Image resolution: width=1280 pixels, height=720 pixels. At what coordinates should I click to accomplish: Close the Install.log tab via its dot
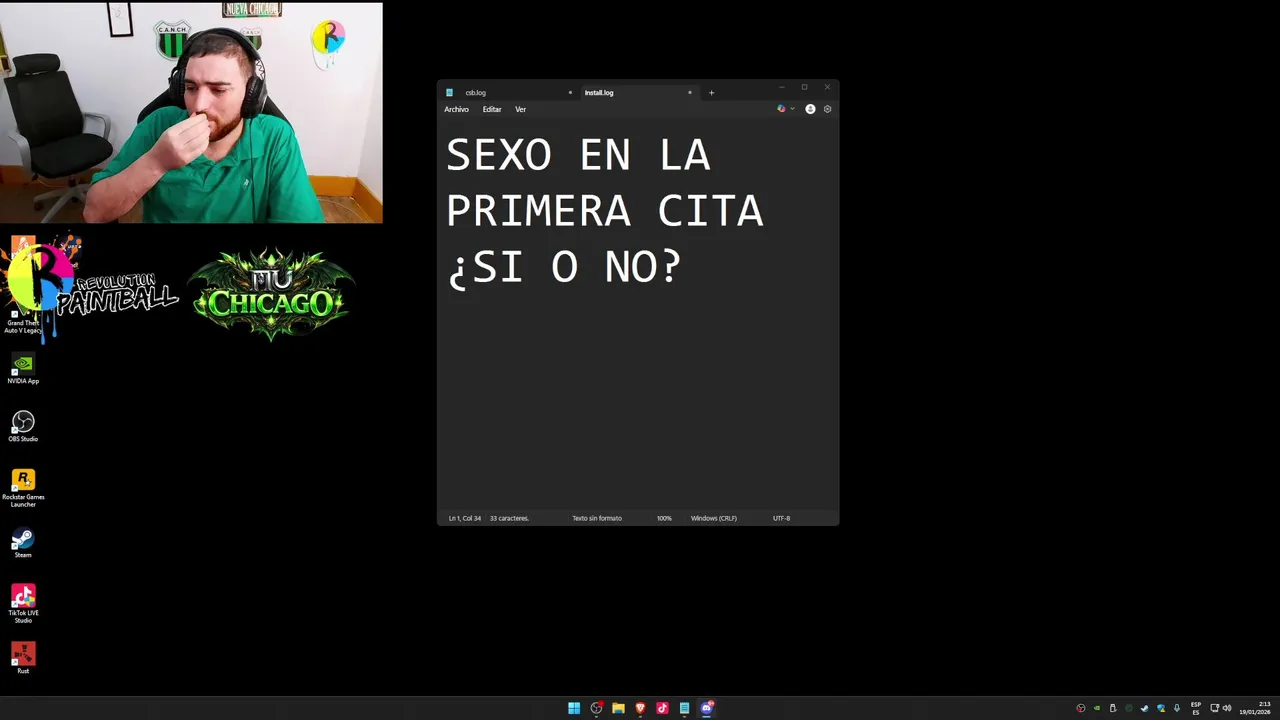pos(689,93)
